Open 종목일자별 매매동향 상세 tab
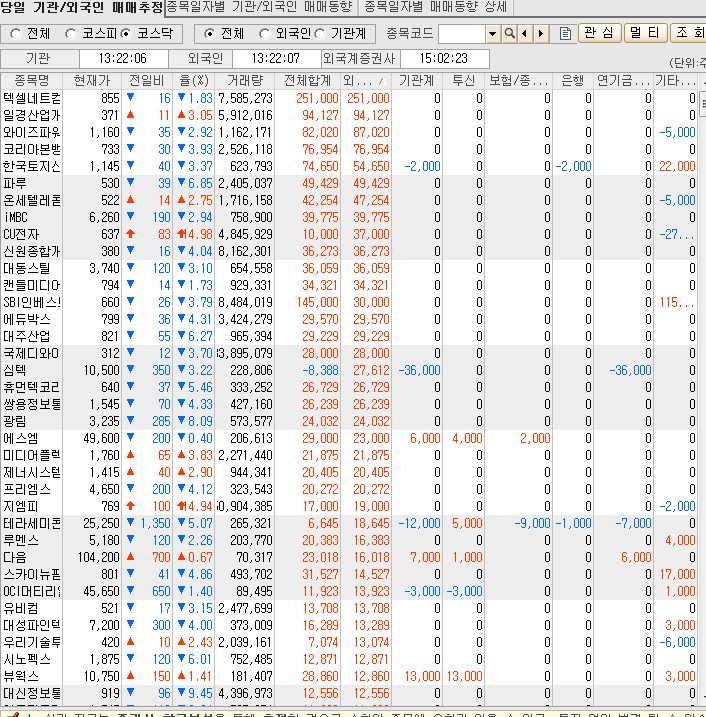The height and width of the screenshot is (717, 706). (435, 7)
